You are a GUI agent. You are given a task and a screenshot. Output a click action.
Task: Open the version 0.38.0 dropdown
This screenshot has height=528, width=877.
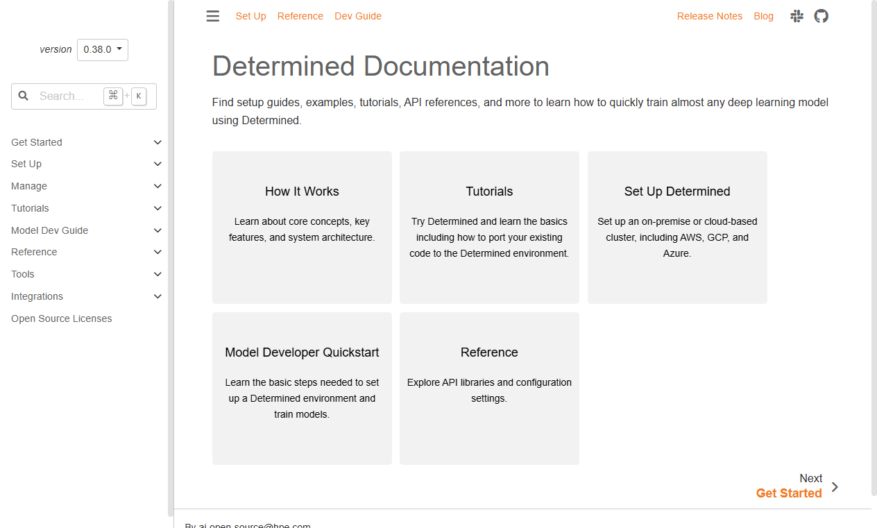[102, 50]
